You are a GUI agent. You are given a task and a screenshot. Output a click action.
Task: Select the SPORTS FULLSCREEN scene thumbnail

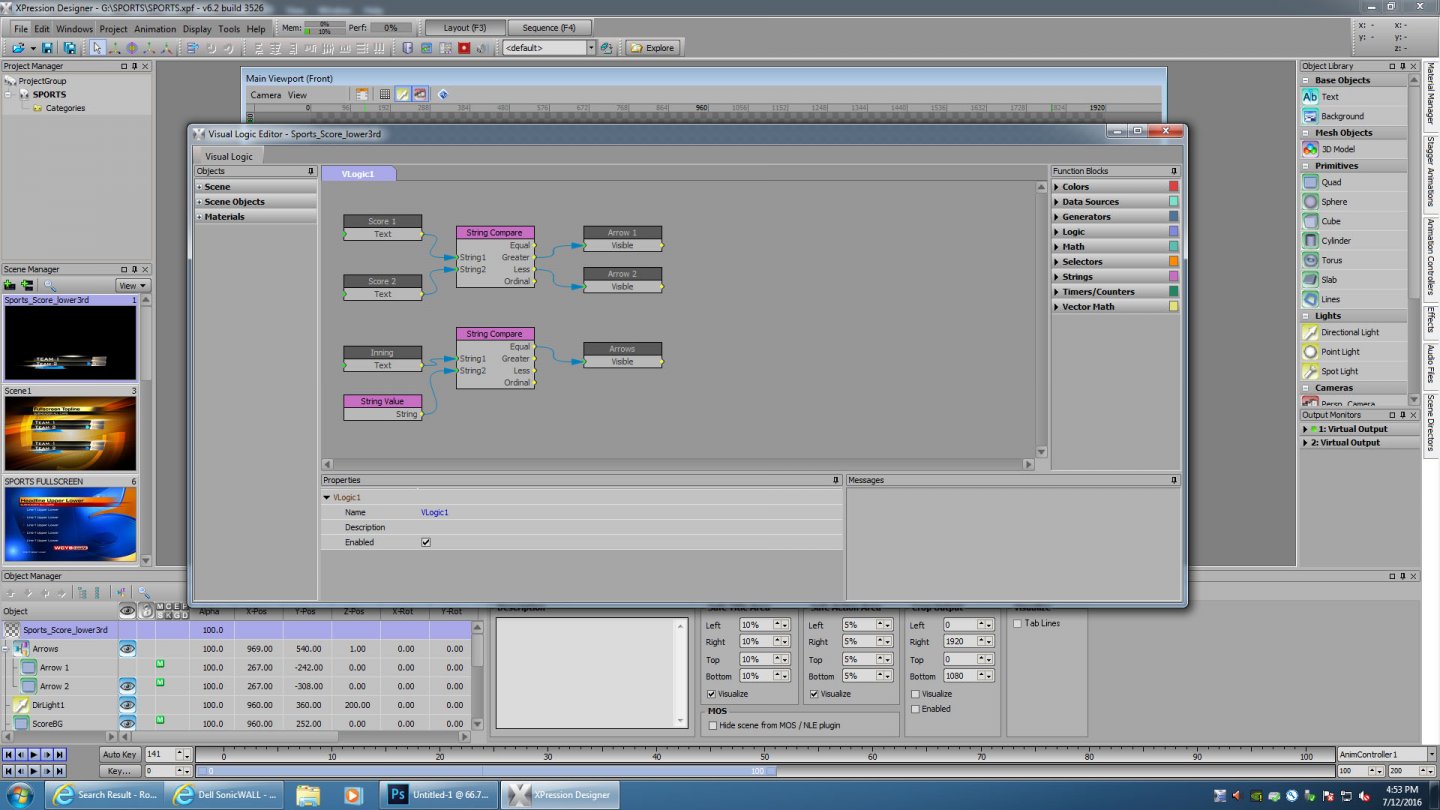pos(70,524)
